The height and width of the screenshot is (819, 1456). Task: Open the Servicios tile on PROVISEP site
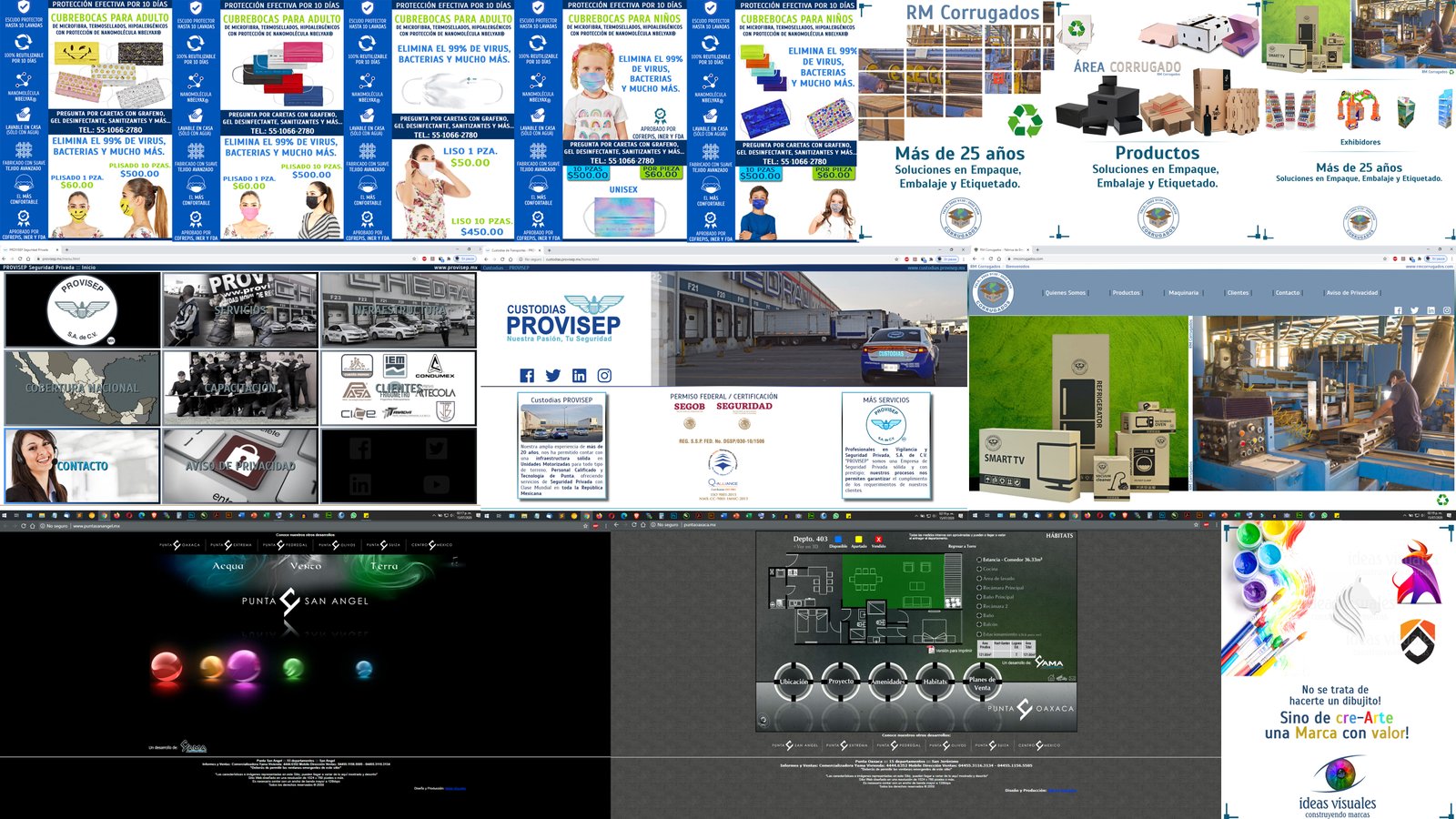(240, 310)
